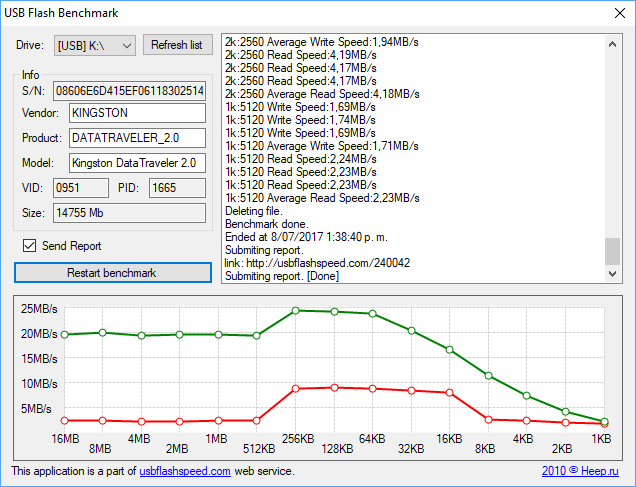The height and width of the screenshot is (487, 636).
Task: Click the Refresh list button
Action: [178, 45]
